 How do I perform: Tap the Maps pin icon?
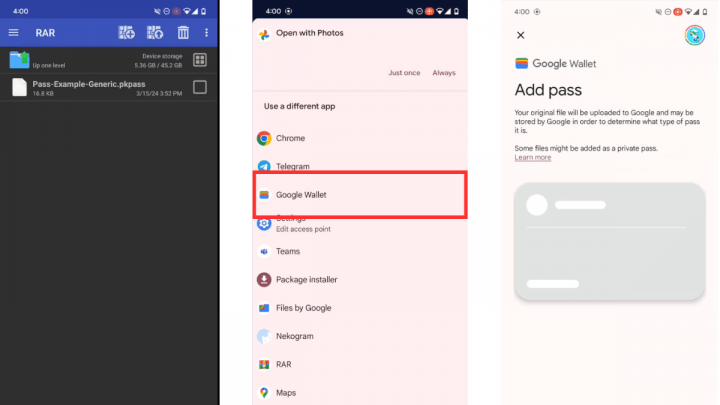click(x=264, y=393)
